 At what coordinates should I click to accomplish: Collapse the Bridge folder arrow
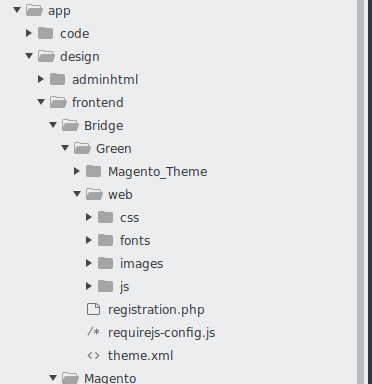[53, 125]
